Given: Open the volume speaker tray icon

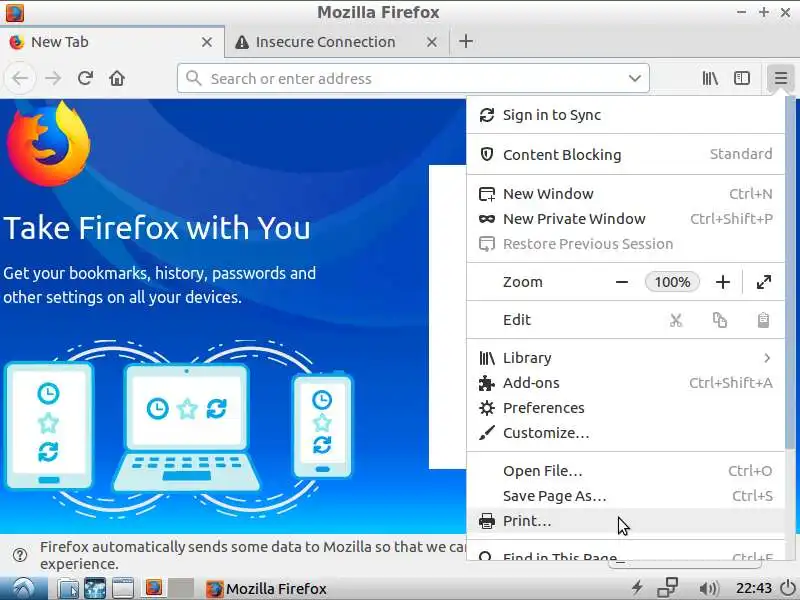Looking at the screenshot, I should pos(708,589).
